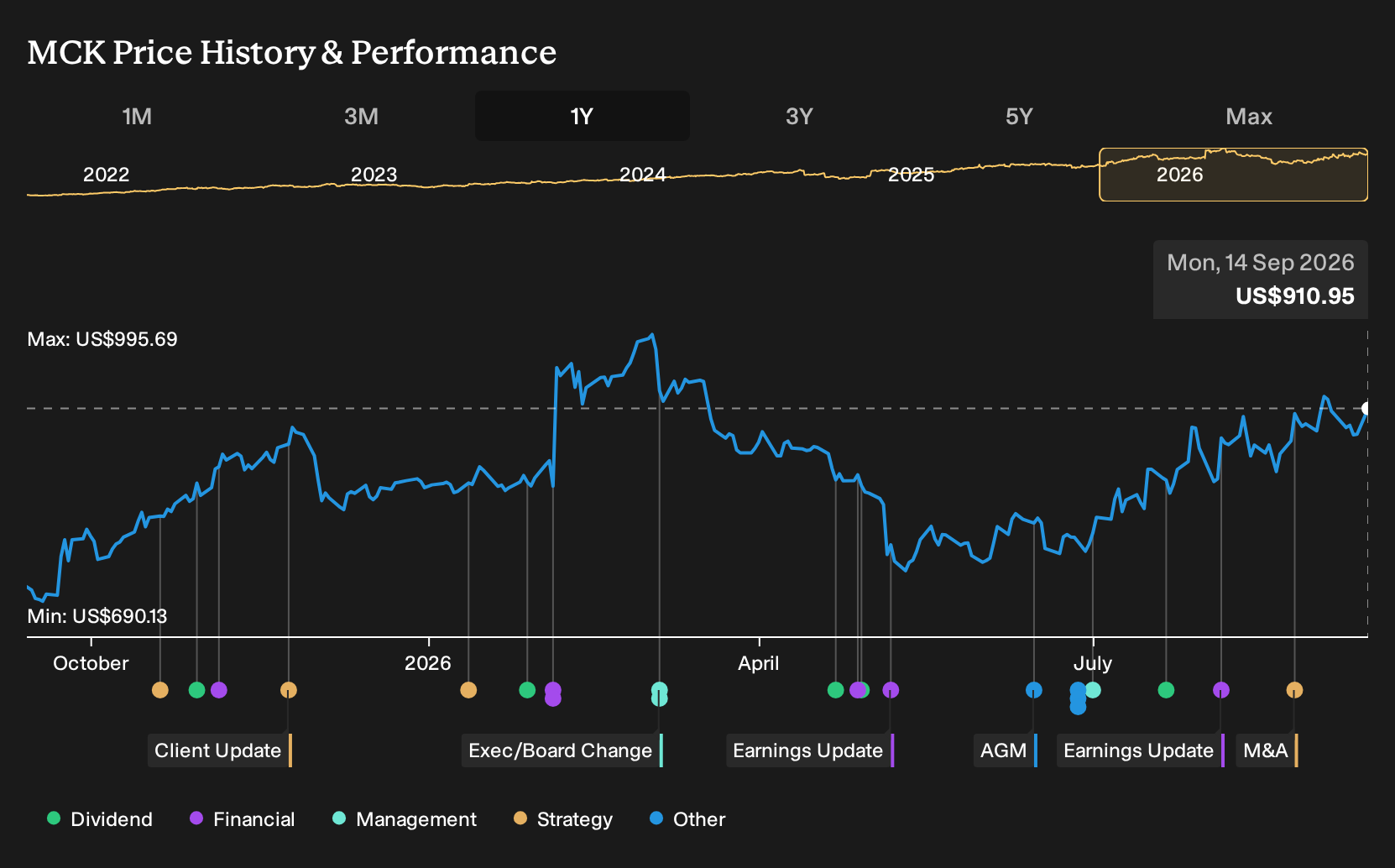The height and width of the screenshot is (868, 1395).
Task: Open the Earnings Update label after July
Action: click(x=1141, y=750)
